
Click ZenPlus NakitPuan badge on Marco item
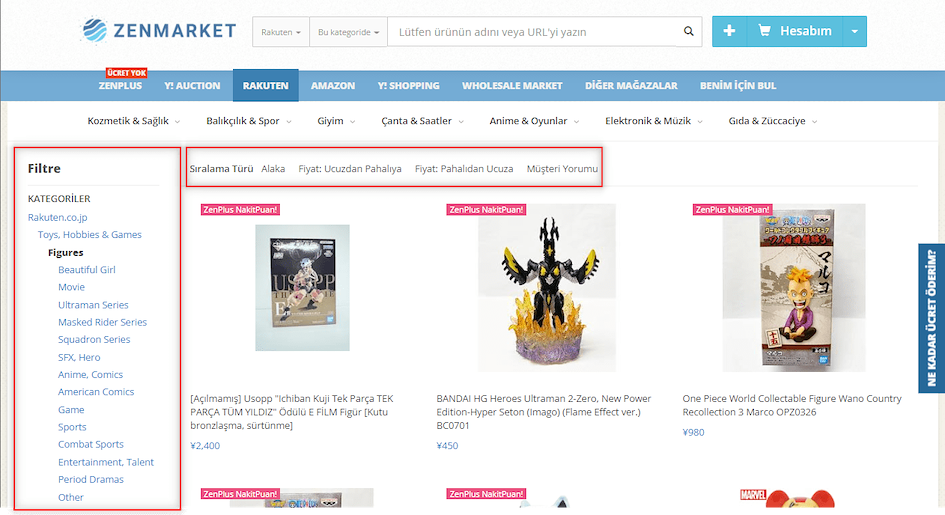point(732,210)
